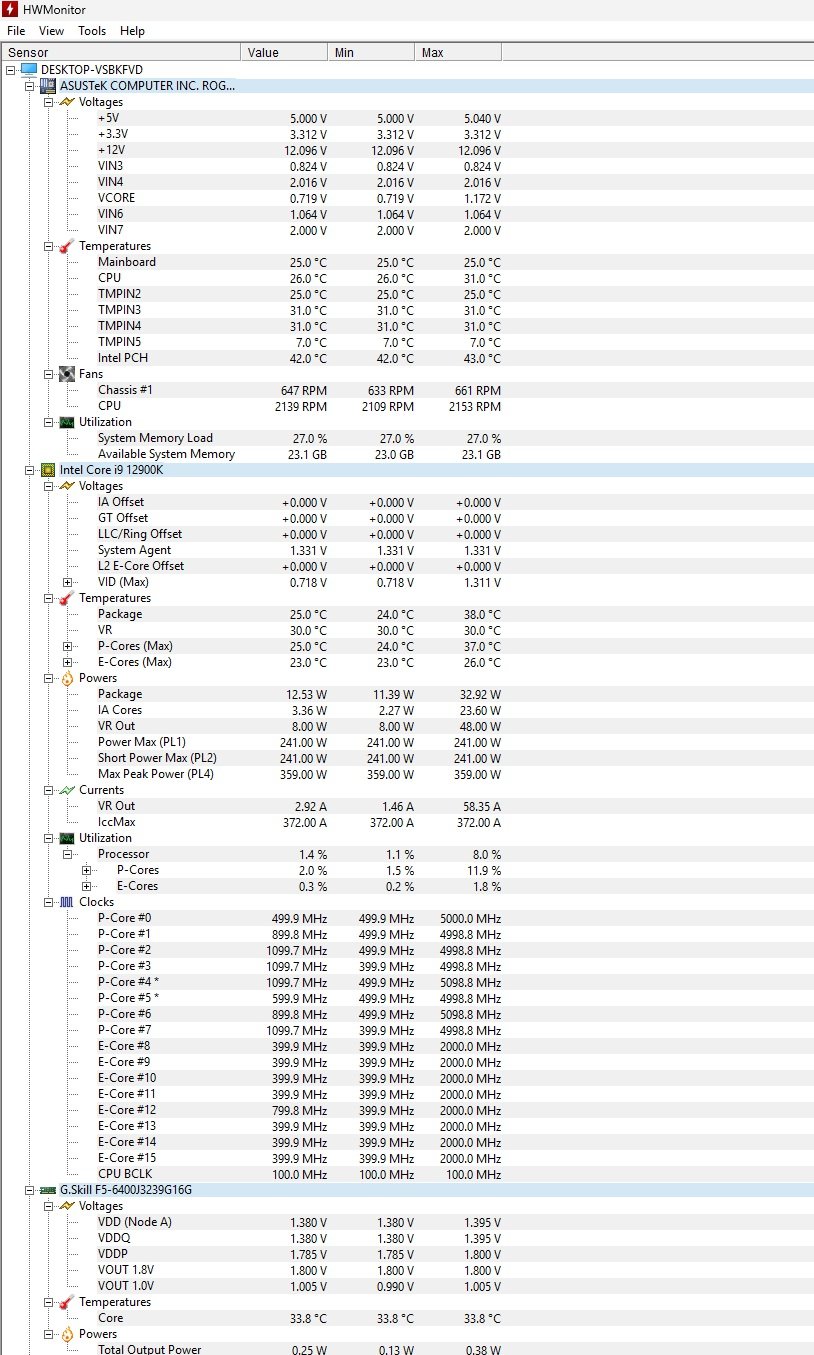Click the DESKTOP-VSBKFVD computer icon
The image size is (814, 1355).
(x=29, y=69)
